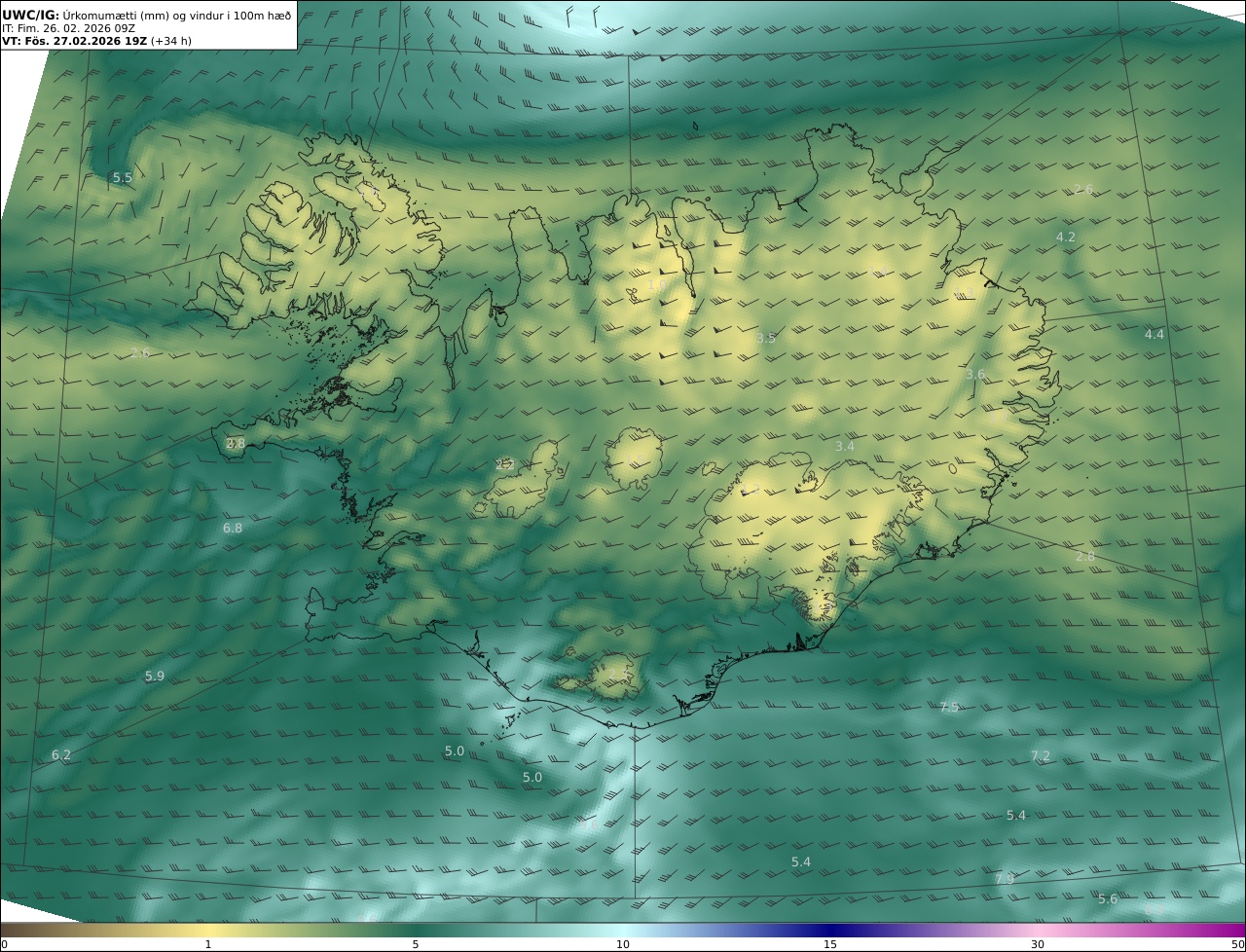Click the colorbar tick label 0
The height and width of the screenshot is (952, 1246).
click(x=4, y=944)
